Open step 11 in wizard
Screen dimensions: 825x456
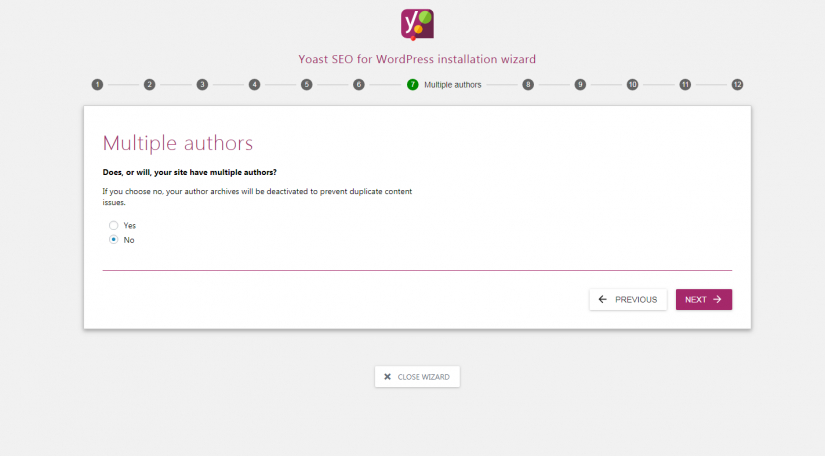pyautogui.click(x=685, y=85)
